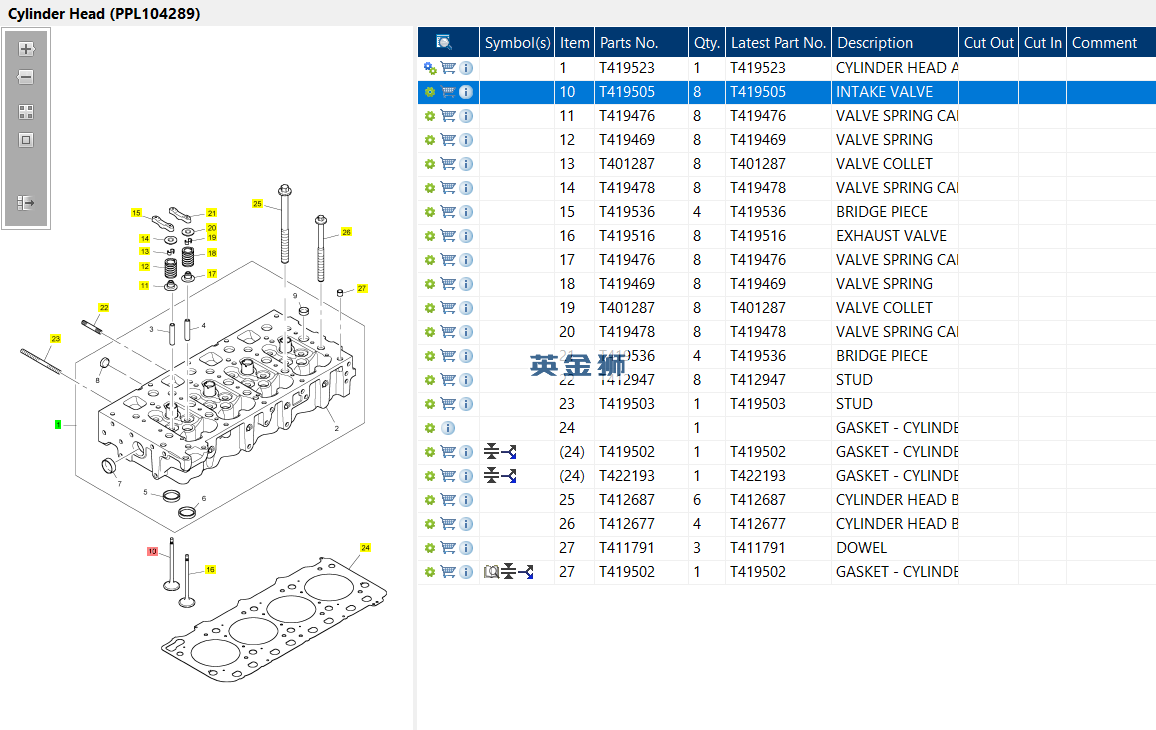1156x730 pixels.
Task: Click the search icon in table header
Action: coord(444,42)
